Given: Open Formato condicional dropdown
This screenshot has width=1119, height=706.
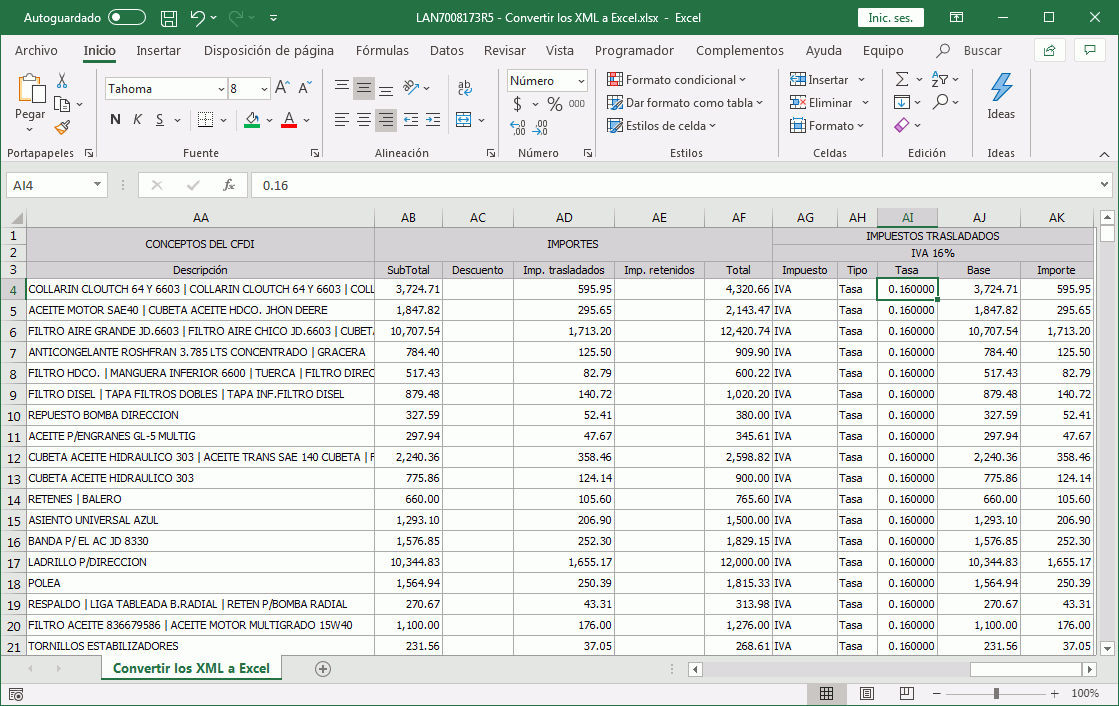Looking at the screenshot, I should pos(677,80).
